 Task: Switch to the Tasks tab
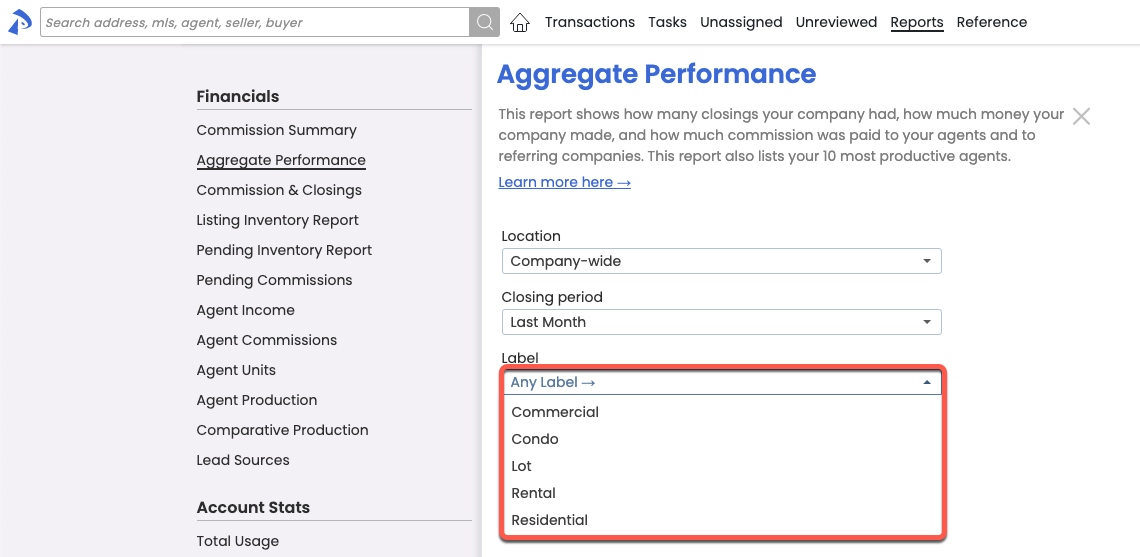(667, 22)
